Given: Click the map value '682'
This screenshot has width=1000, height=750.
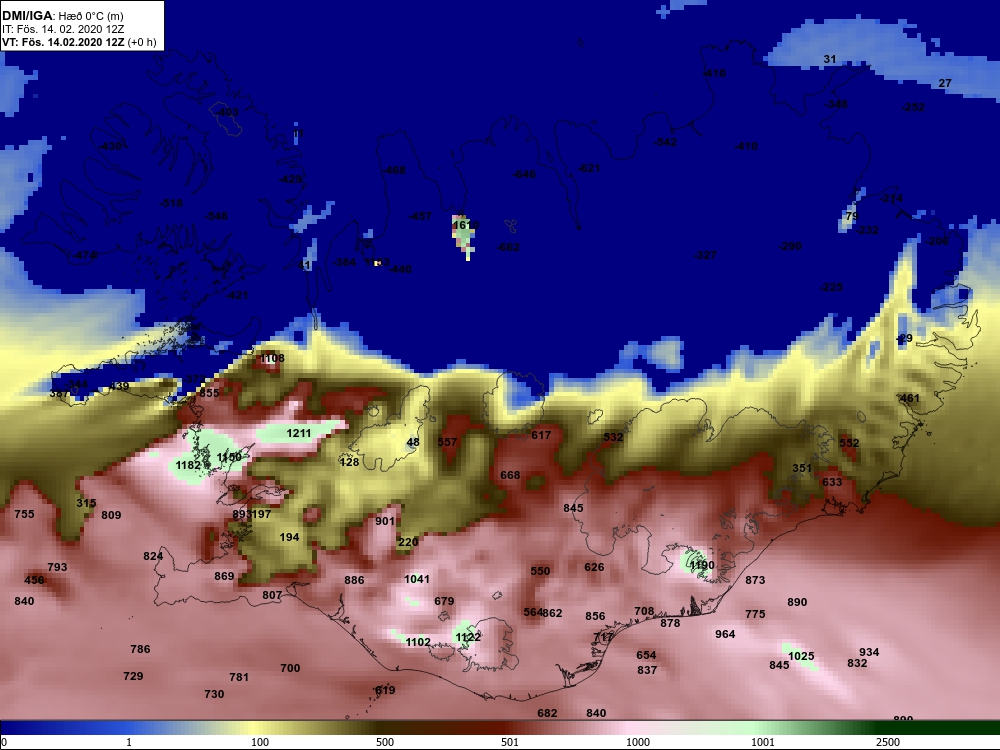Looking at the screenshot, I should tap(547, 713).
